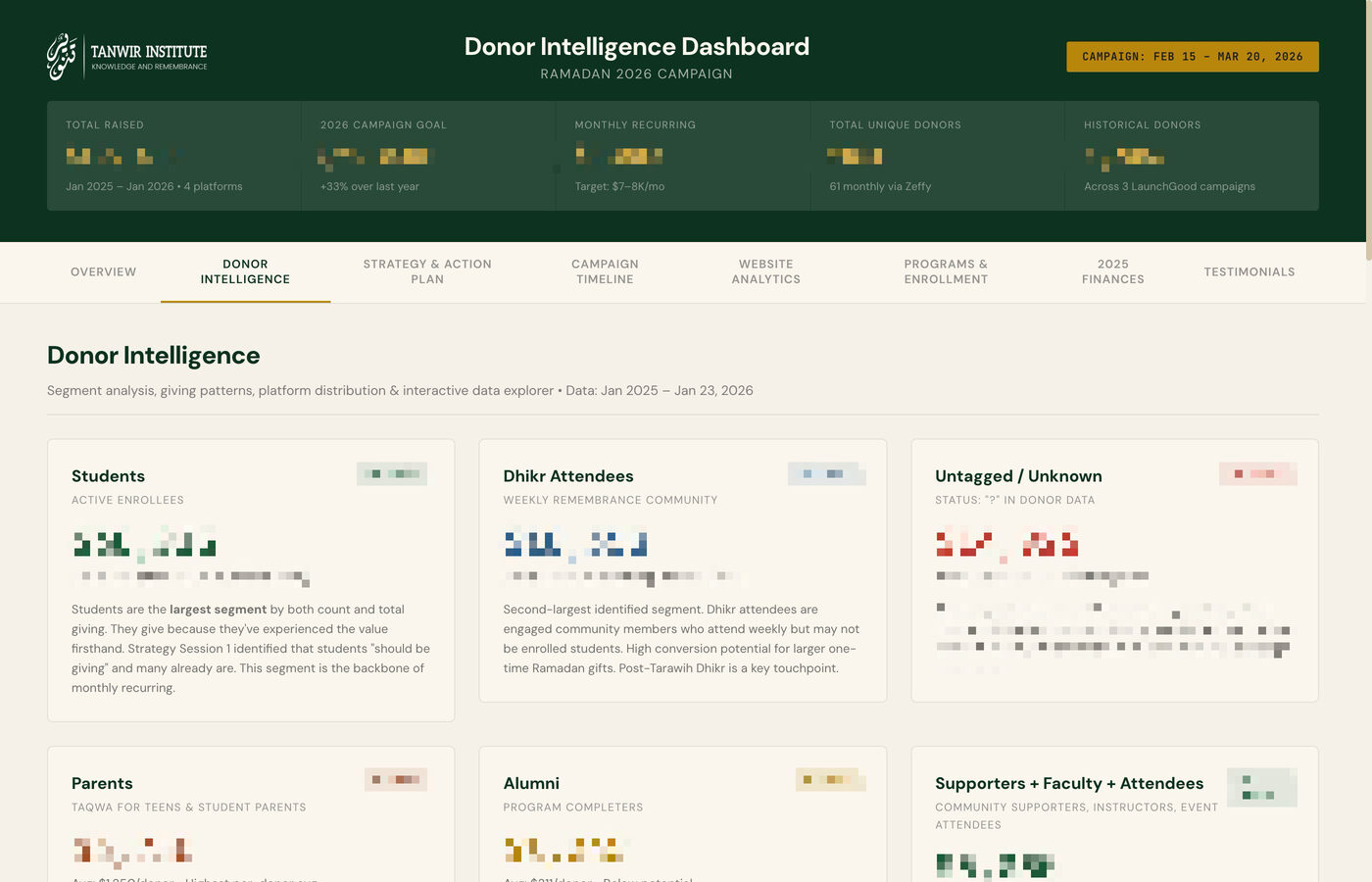Click the Students segment heading
This screenshot has width=1372, height=882.
108,476
